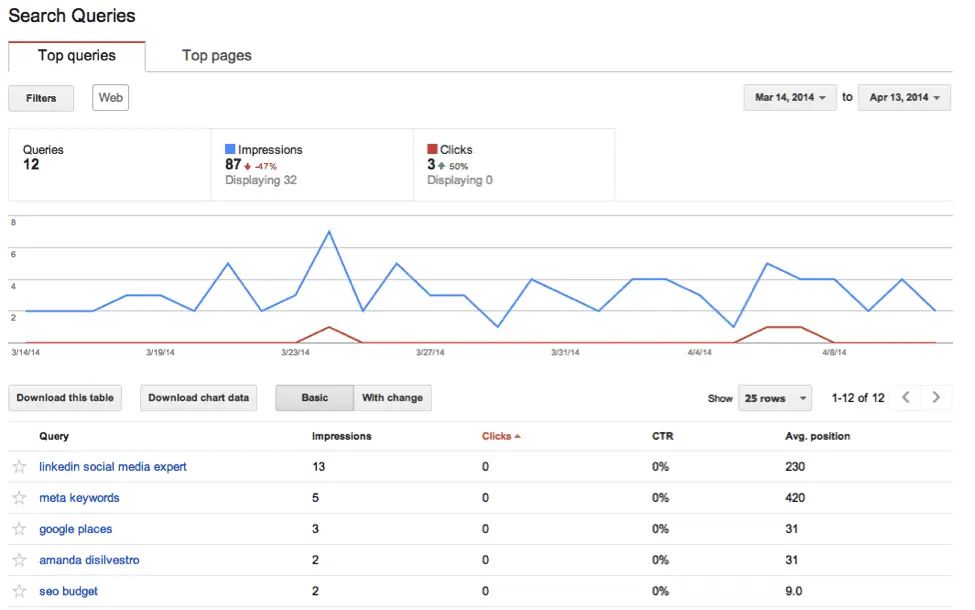Open the Mar 14, 2014 date dropdown

click(x=789, y=97)
